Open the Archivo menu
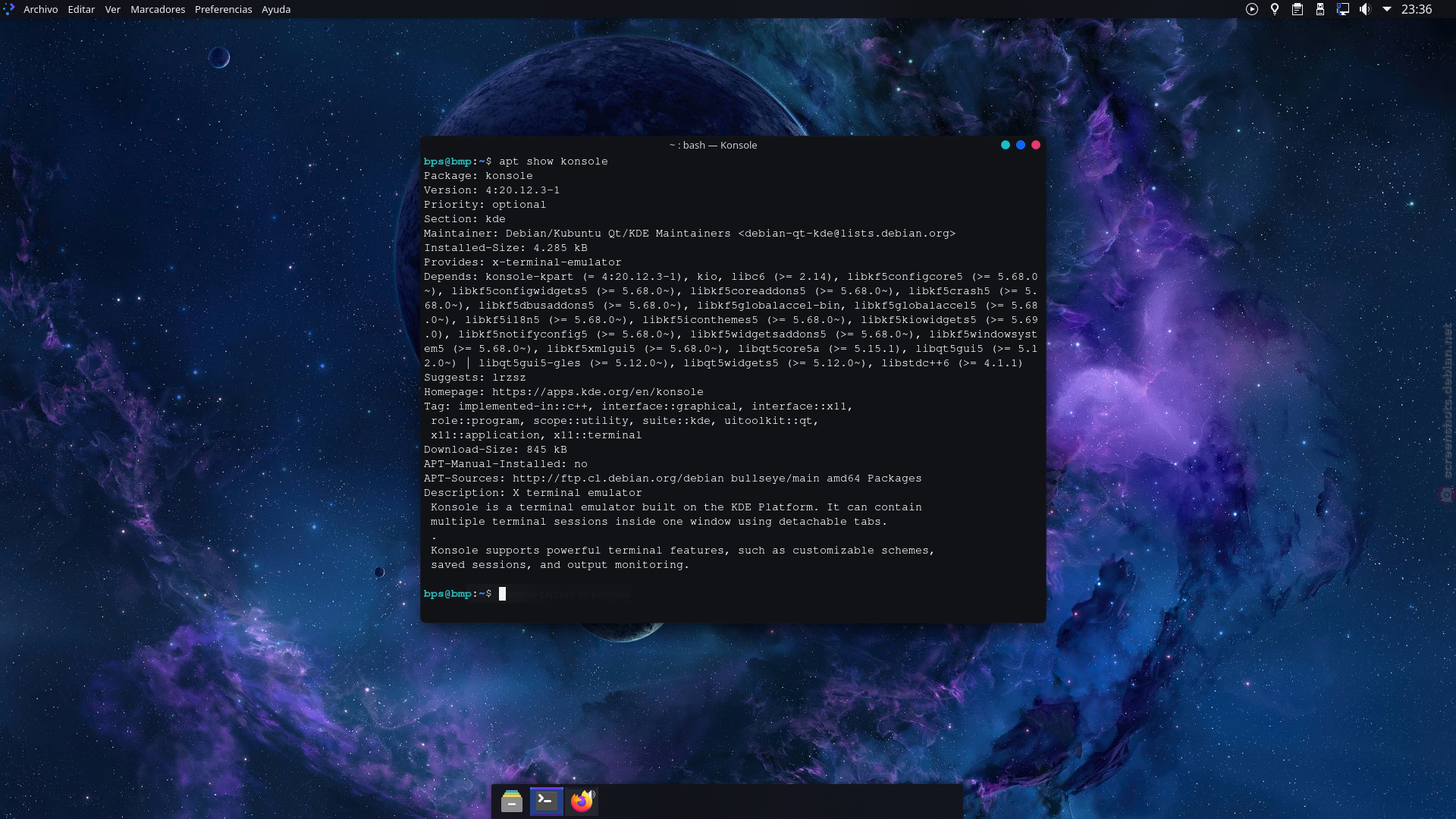 pyautogui.click(x=41, y=9)
